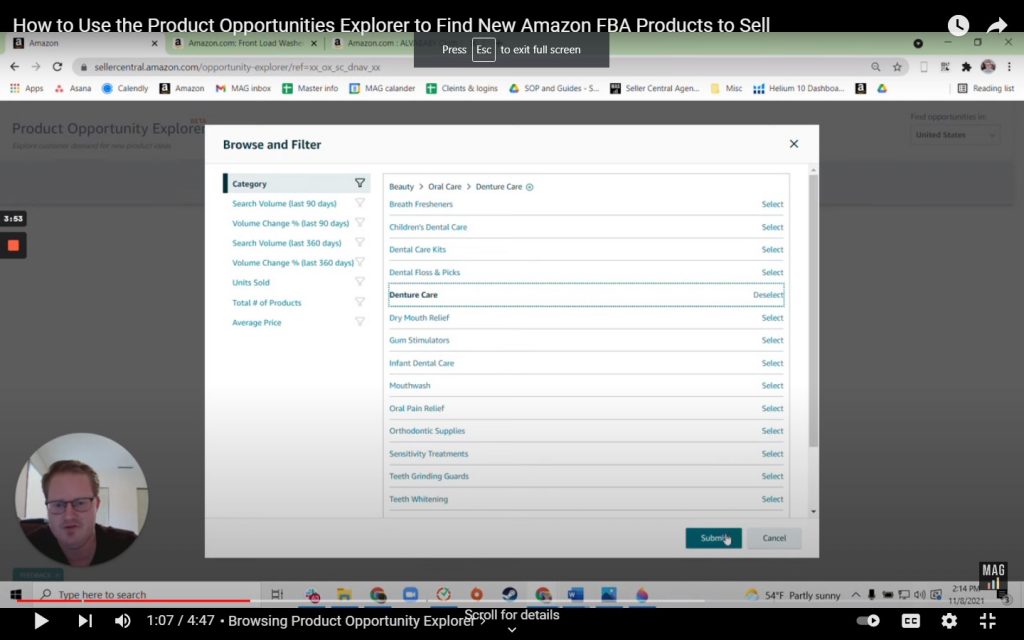
Task: Open Reading list in bookmarks bar
Action: (985, 88)
